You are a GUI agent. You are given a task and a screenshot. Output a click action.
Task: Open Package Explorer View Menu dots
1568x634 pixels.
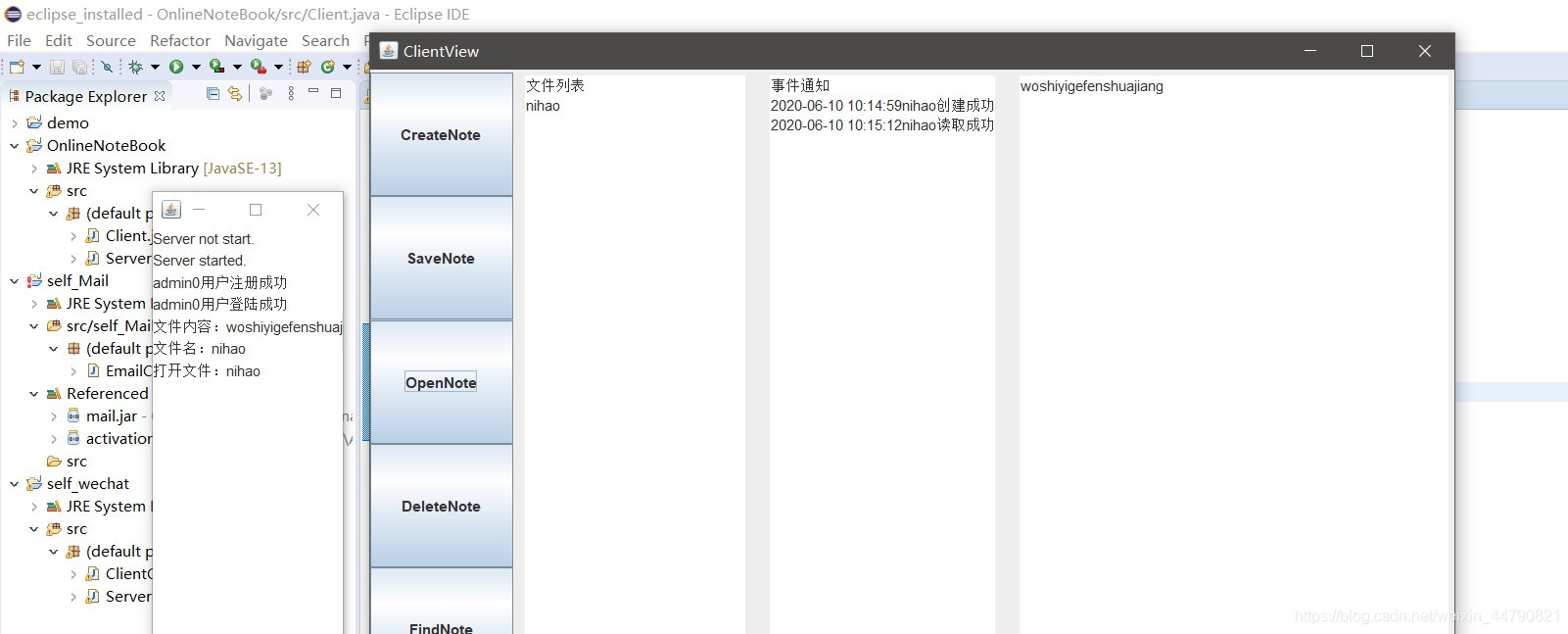coord(291,93)
